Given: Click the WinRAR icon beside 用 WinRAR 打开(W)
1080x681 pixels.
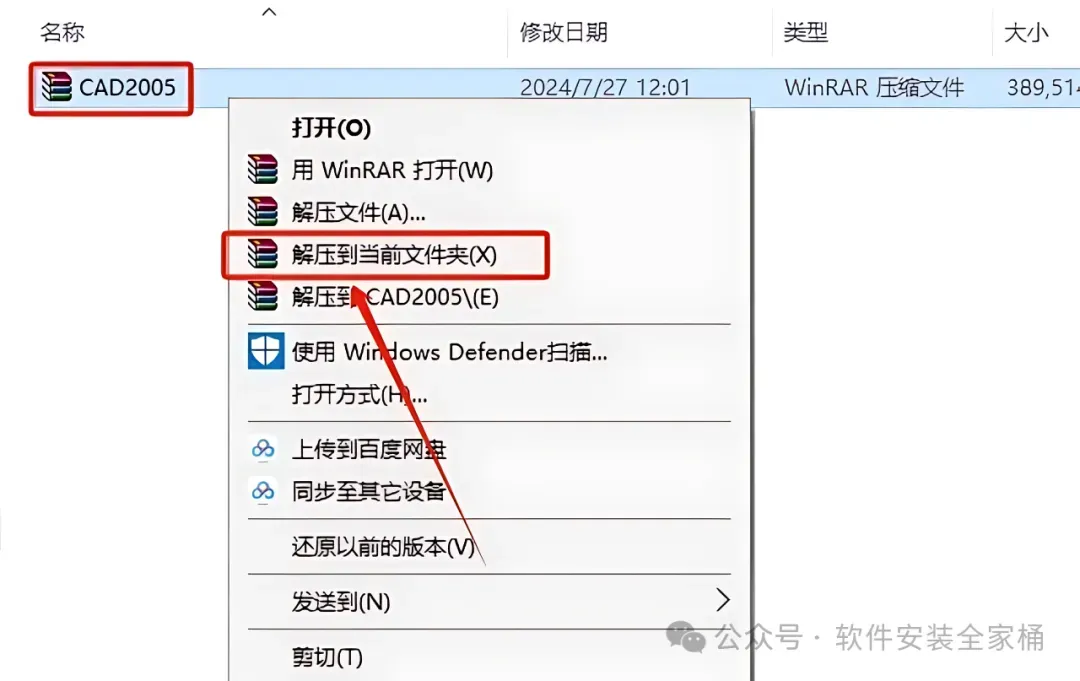Looking at the screenshot, I should [263, 169].
